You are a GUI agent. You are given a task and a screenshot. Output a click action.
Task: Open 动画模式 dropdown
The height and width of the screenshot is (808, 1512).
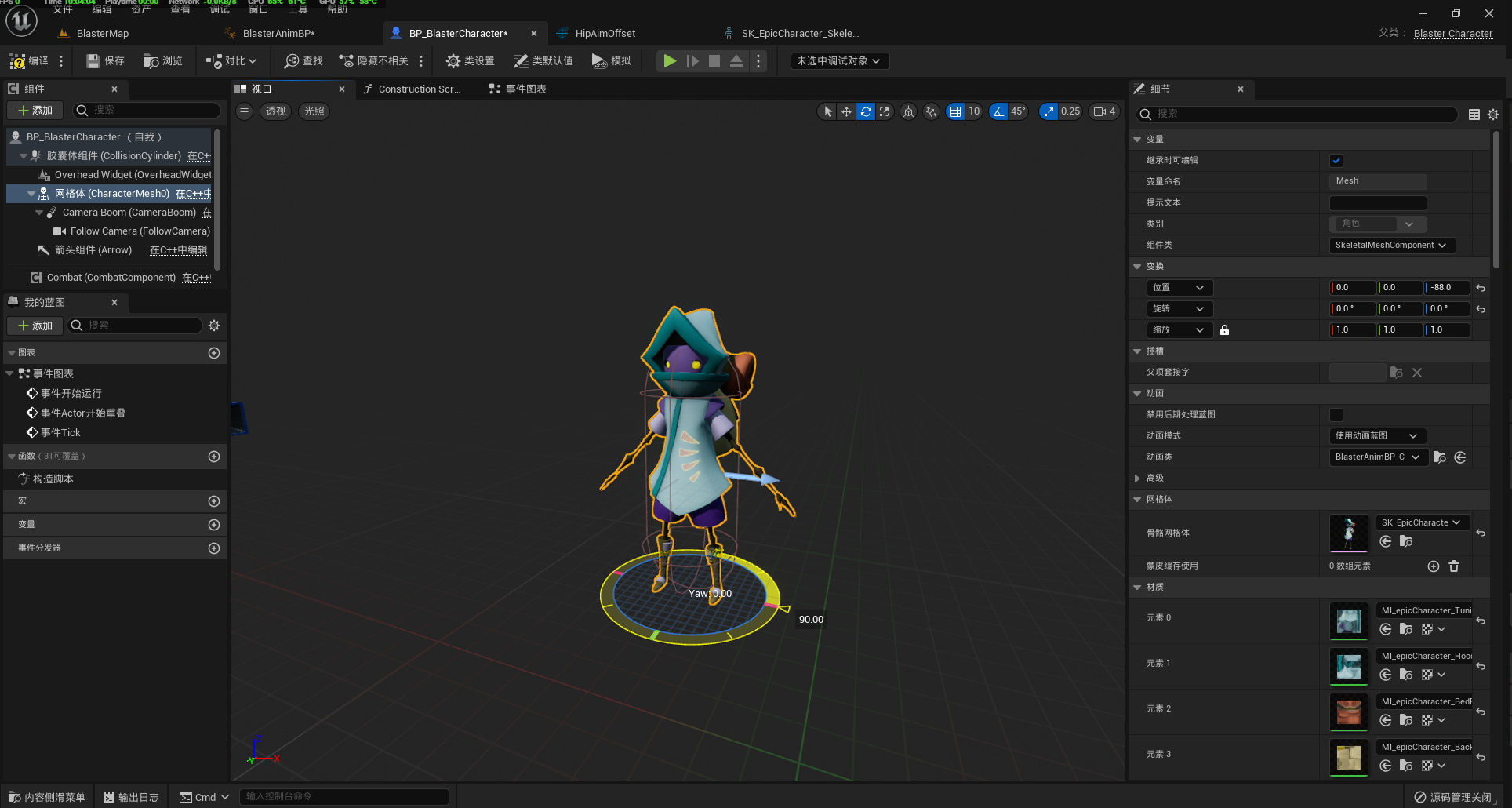tap(1377, 436)
